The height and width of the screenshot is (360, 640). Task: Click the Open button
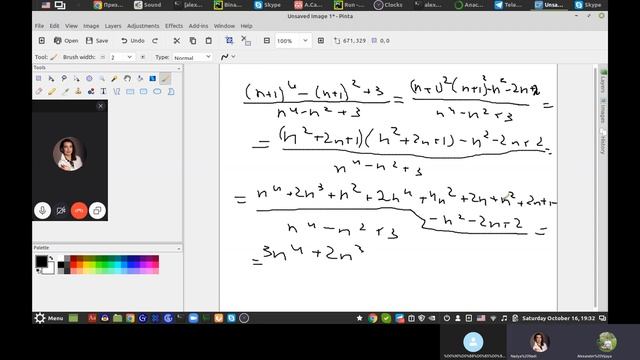tap(66, 41)
